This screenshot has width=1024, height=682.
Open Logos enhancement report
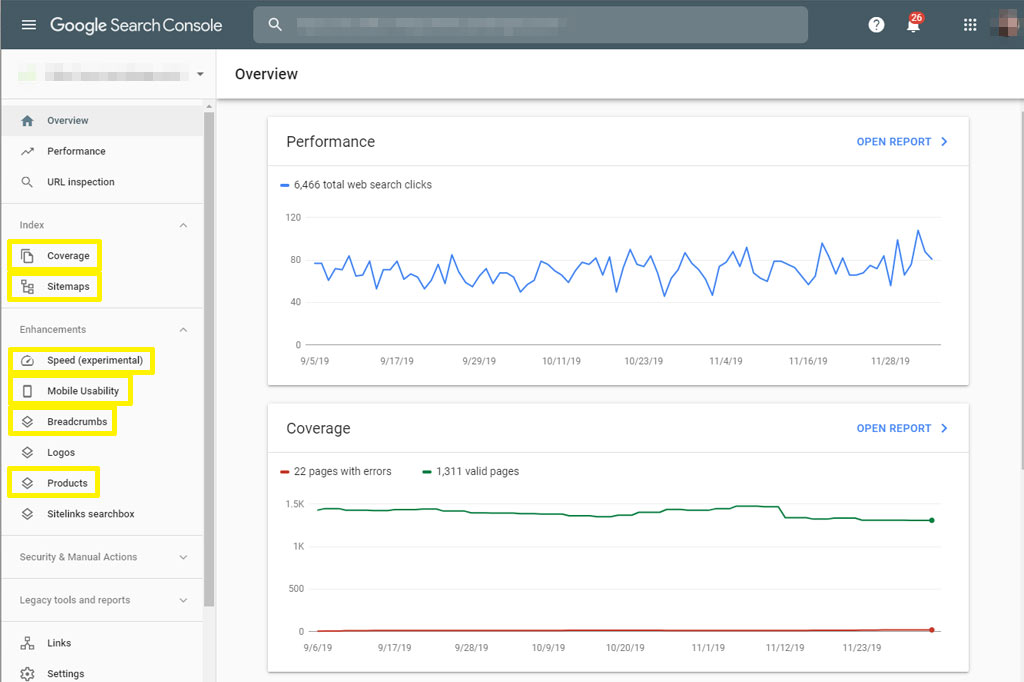[103, 453]
